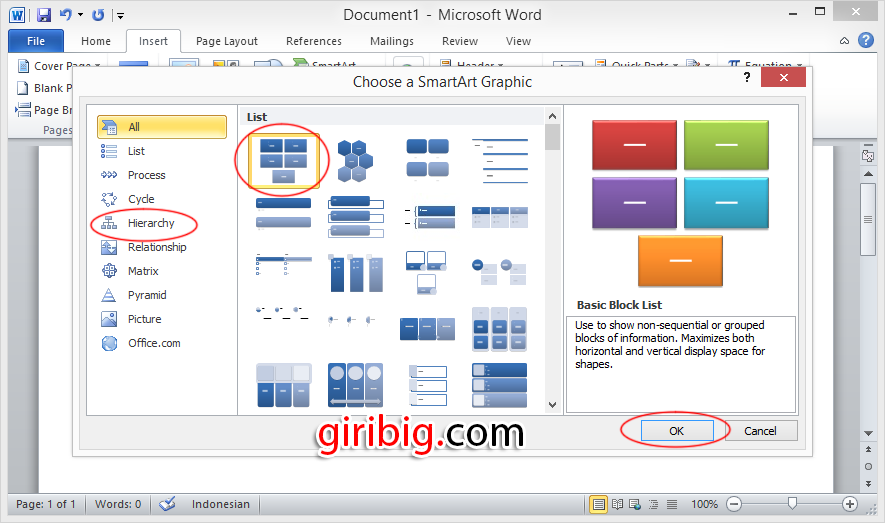Change language from Indonesian in status bar
This screenshot has width=885, height=523.
221,504
